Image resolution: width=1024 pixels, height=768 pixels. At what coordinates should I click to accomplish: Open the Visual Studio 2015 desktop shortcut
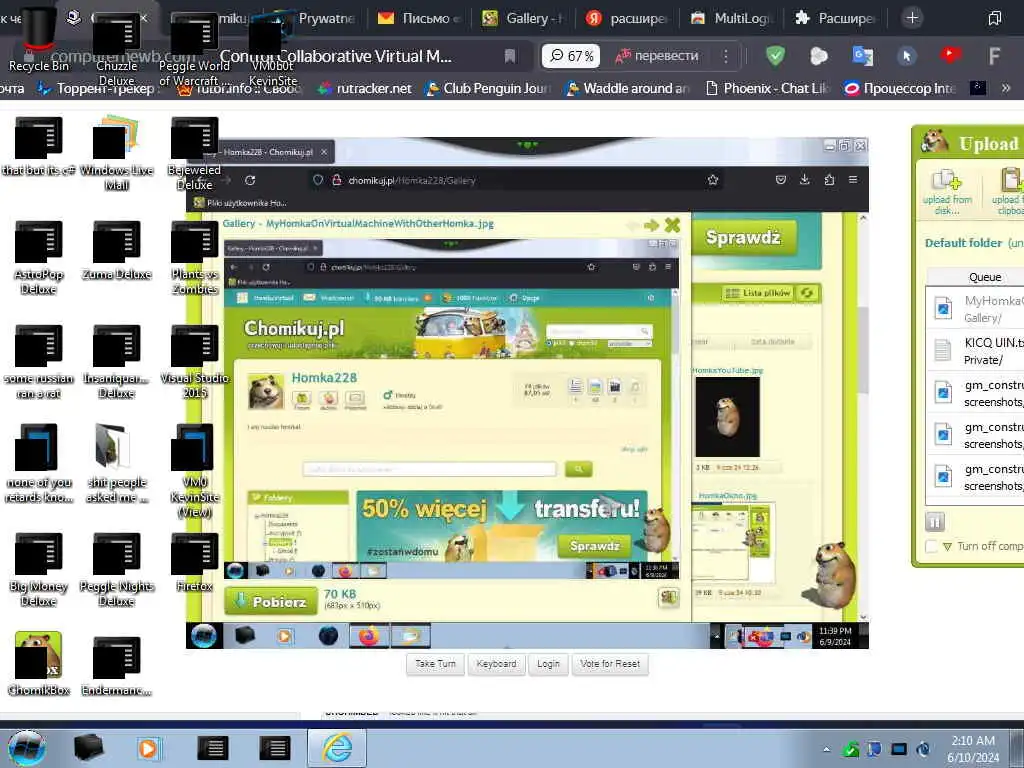click(x=194, y=361)
